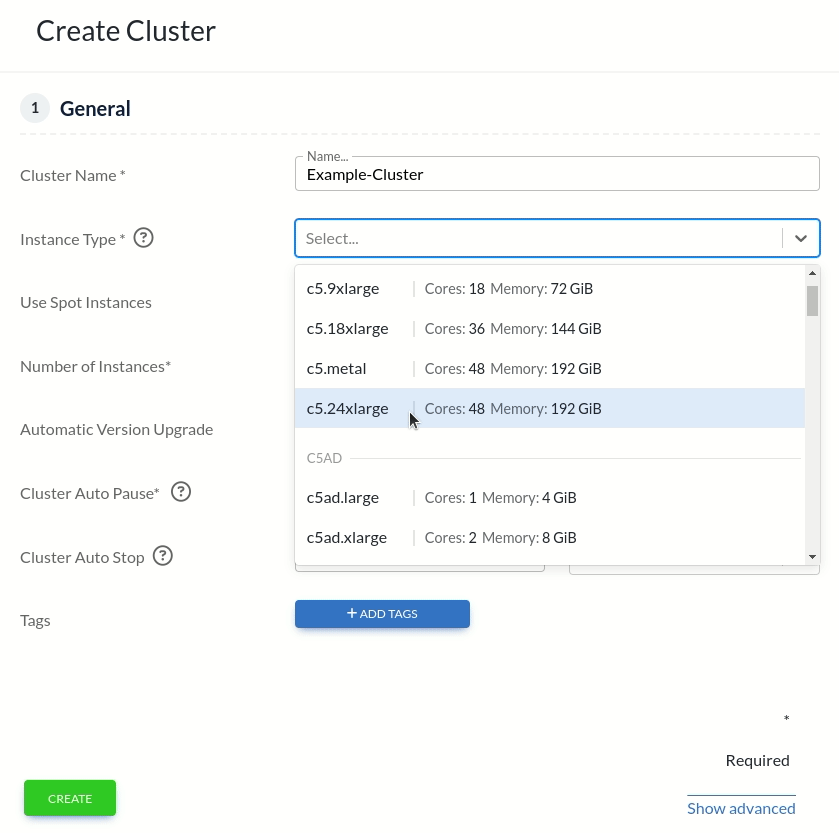
Task: Open advanced settings via Show advanced
Action: coord(741,808)
